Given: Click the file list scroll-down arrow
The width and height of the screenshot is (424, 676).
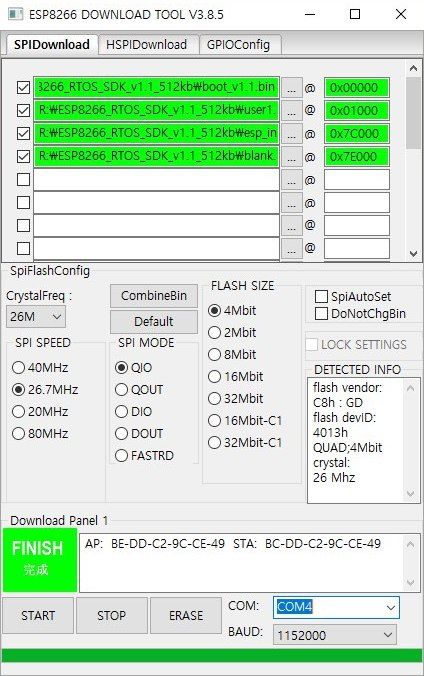Looking at the screenshot, I should click(413, 254).
